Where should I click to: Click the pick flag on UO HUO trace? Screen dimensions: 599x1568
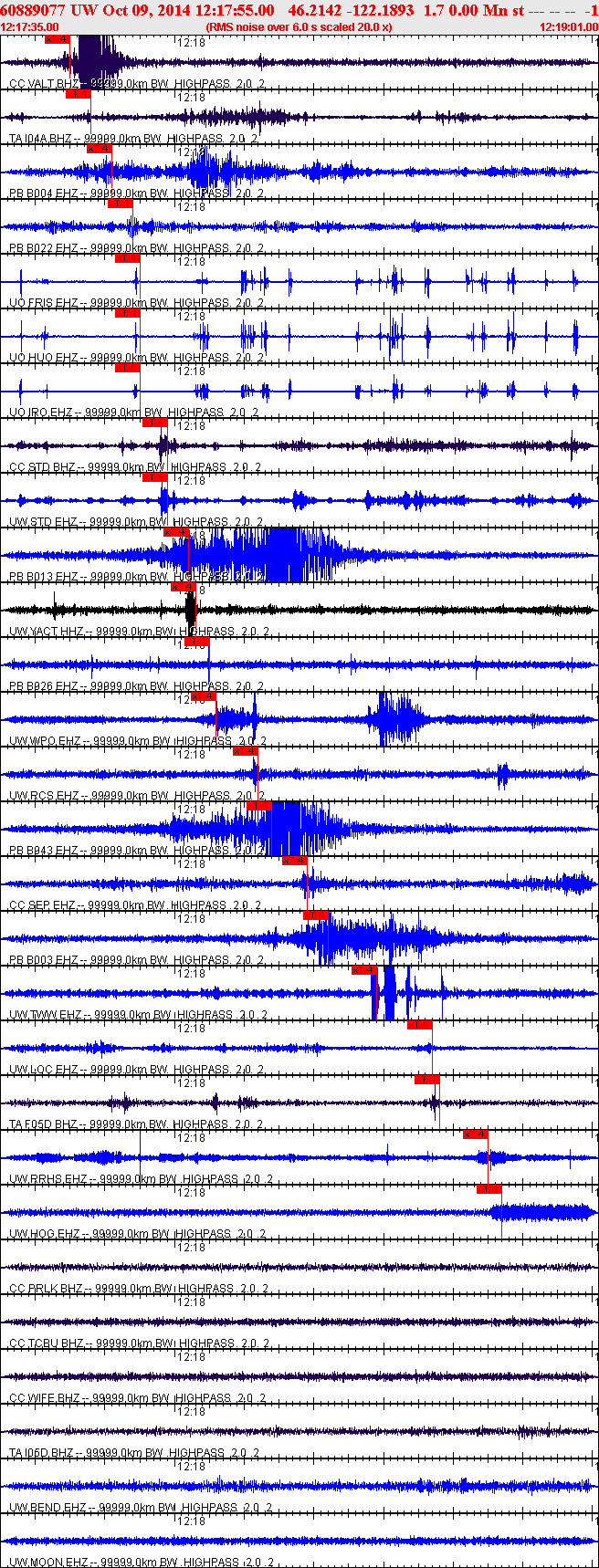127,313
